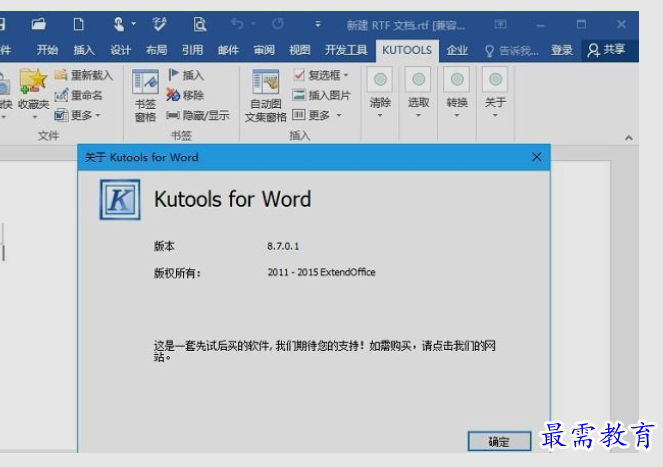Screen dimensions: 663x467
Task: Redo the last action
Action: [278, 24]
